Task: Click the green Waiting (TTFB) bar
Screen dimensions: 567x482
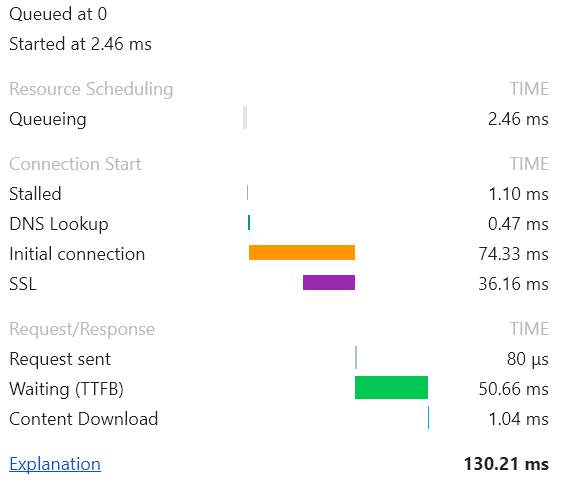Action: coord(392,388)
